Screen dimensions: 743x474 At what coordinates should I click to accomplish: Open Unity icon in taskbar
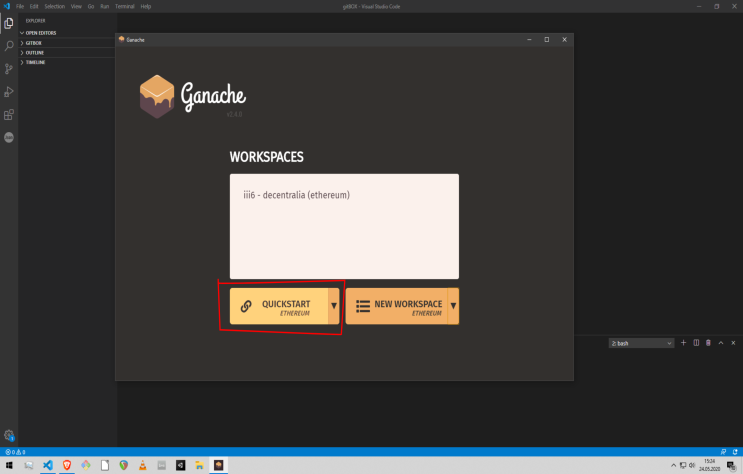(181, 465)
